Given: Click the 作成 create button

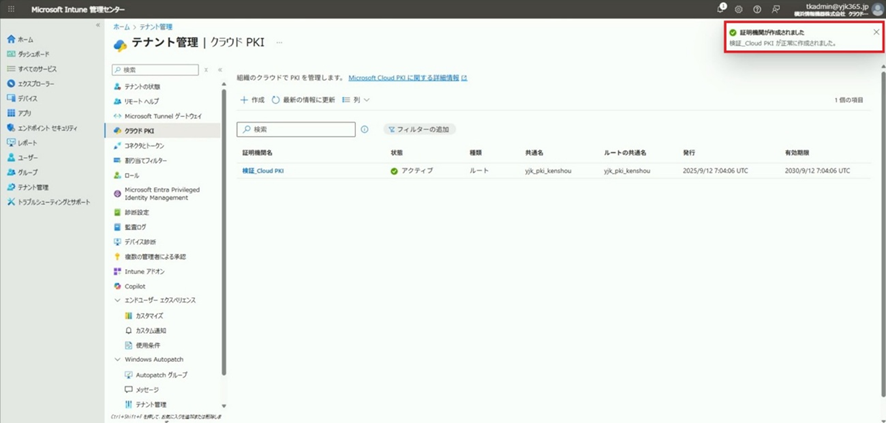Looking at the screenshot, I should (252, 100).
